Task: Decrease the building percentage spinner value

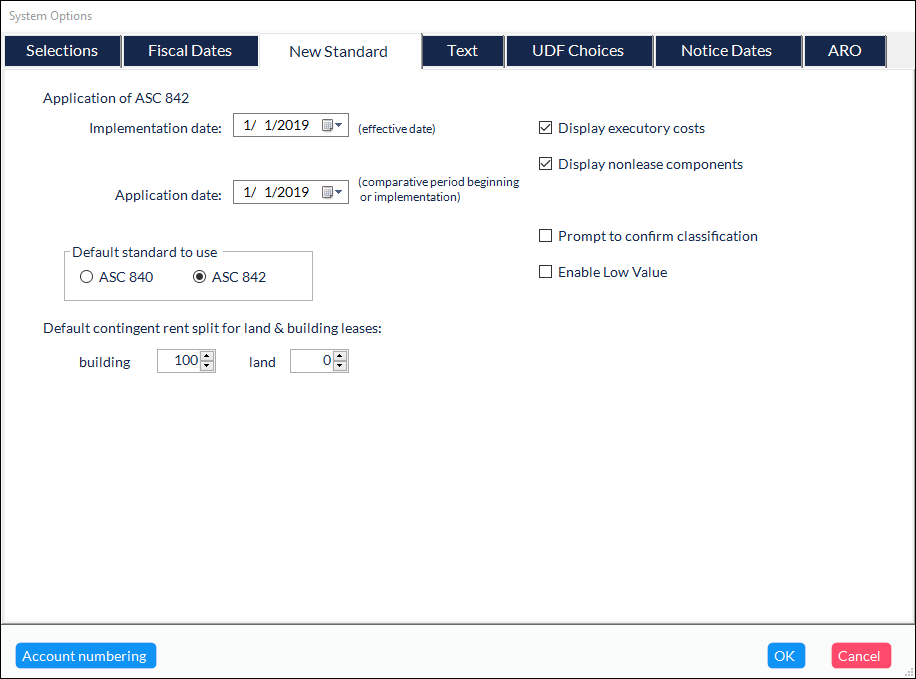Action: [207, 366]
